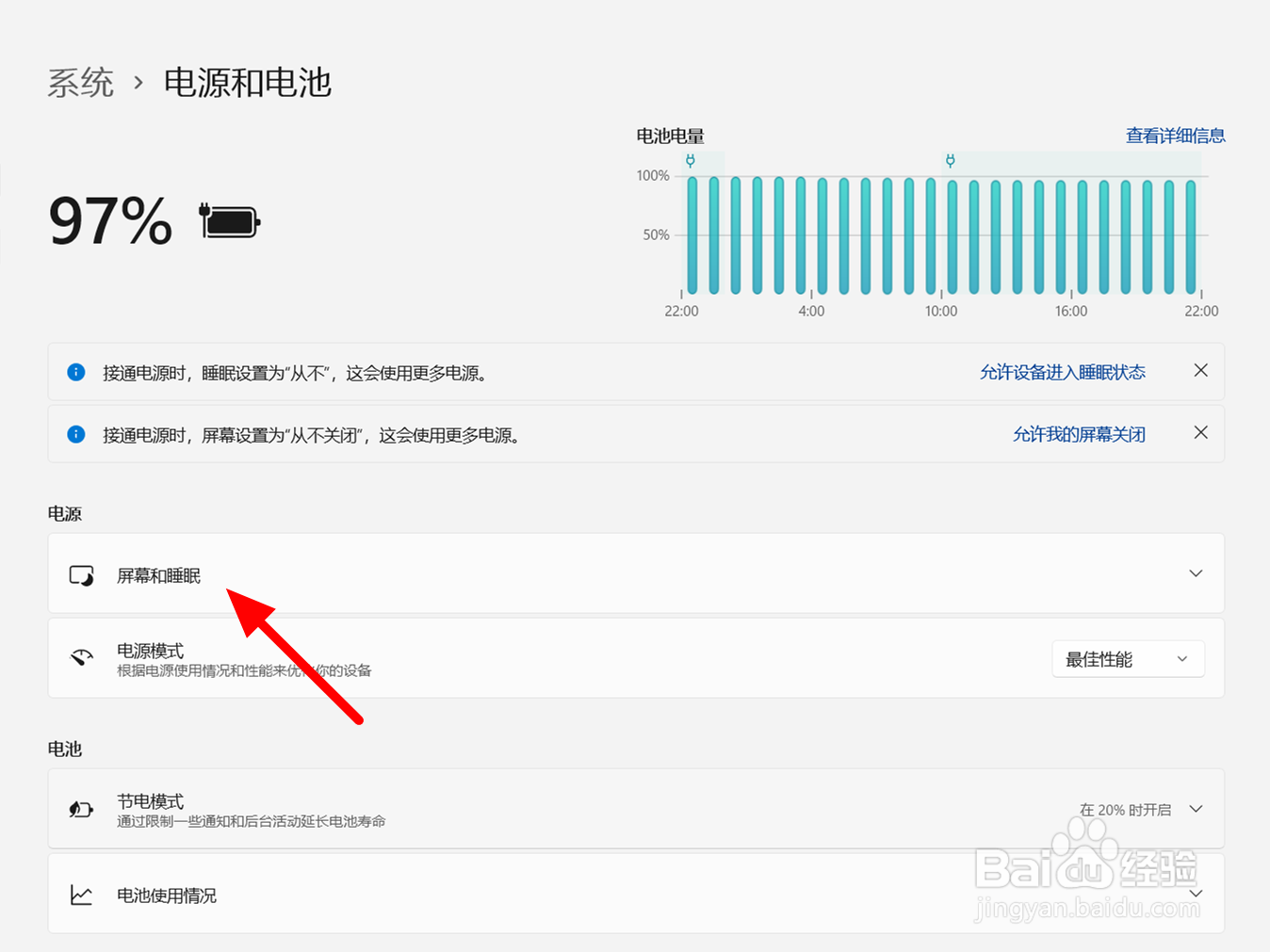Dismiss the sleep settings notification banner
Image resolution: width=1270 pixels, height=952 pixels.
[1200, 370]
